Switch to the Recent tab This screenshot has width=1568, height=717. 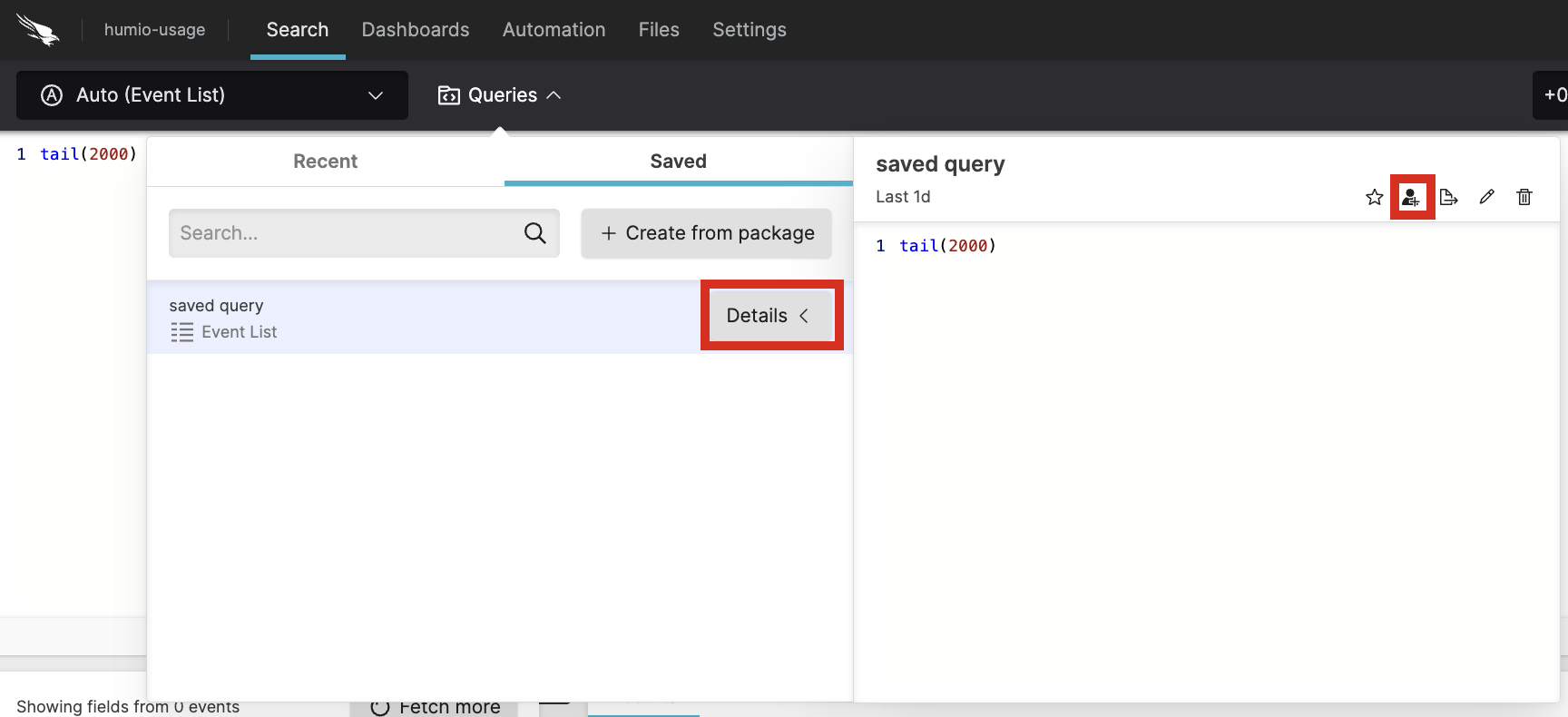tap(325, 162)
